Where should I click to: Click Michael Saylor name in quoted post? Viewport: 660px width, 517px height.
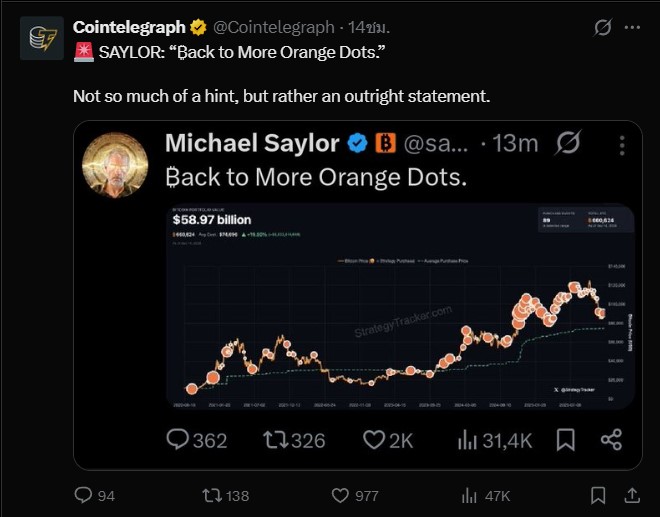coord(252,143)
